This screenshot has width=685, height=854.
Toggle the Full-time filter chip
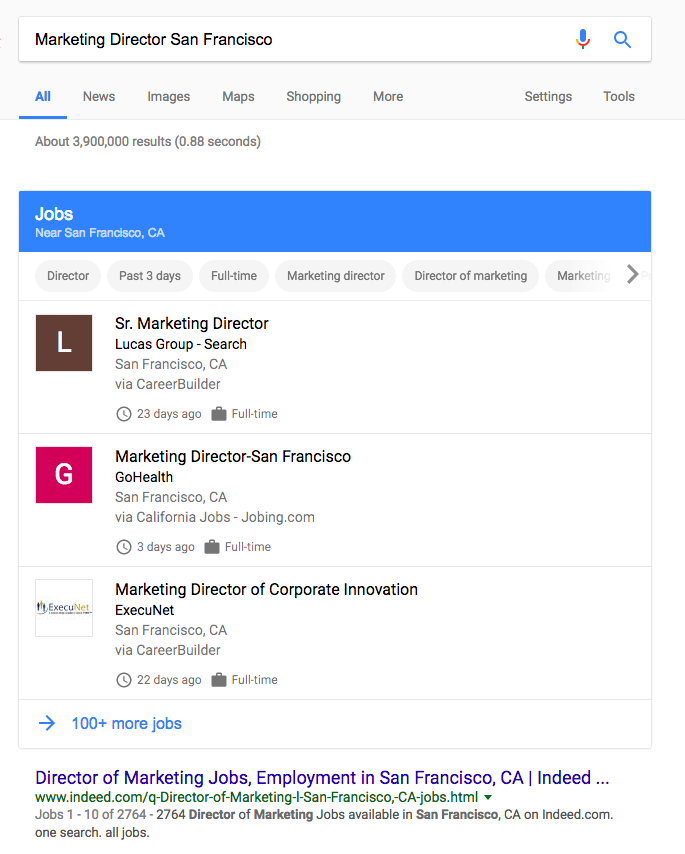click(x=234, y=276)
